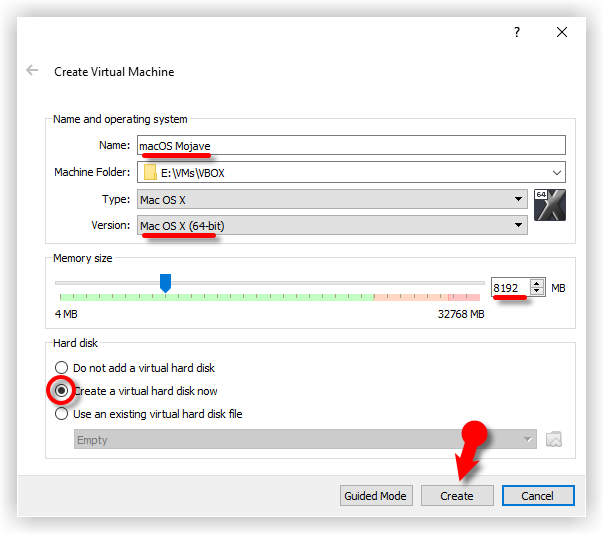Increase memory with the up stepper arrow

click(x=537, y=283)
